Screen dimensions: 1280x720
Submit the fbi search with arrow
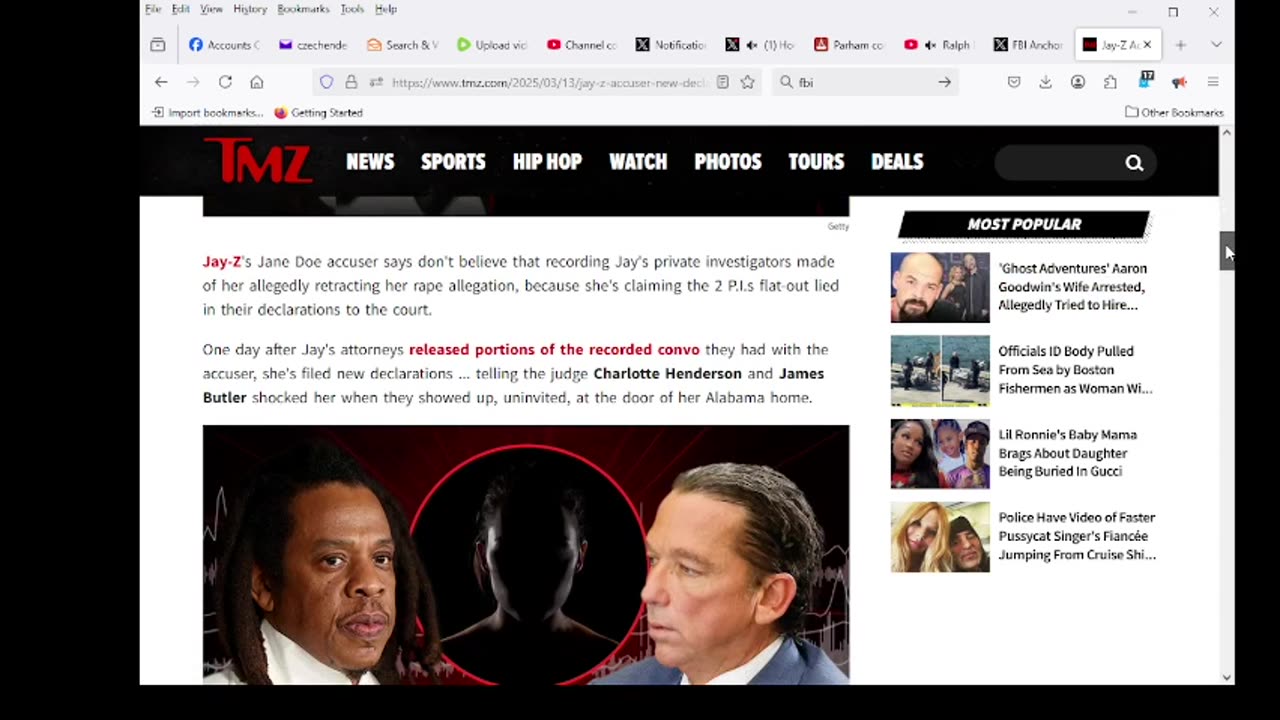(x=944, y=82)
